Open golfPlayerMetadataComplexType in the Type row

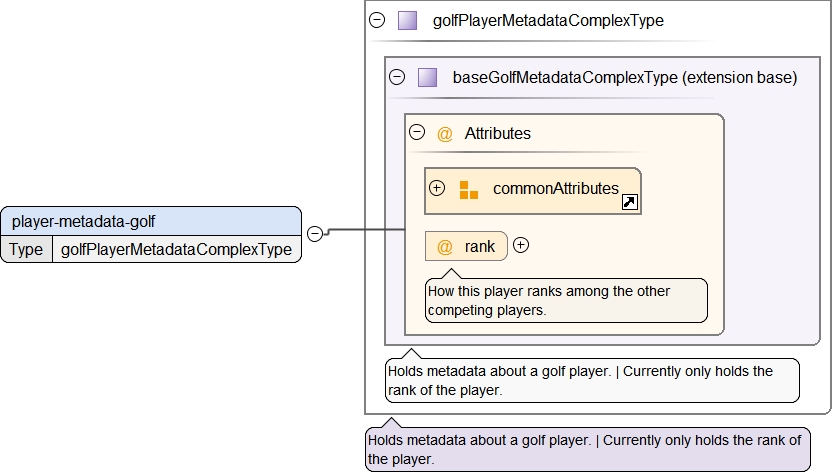click(x=176, y=249)
